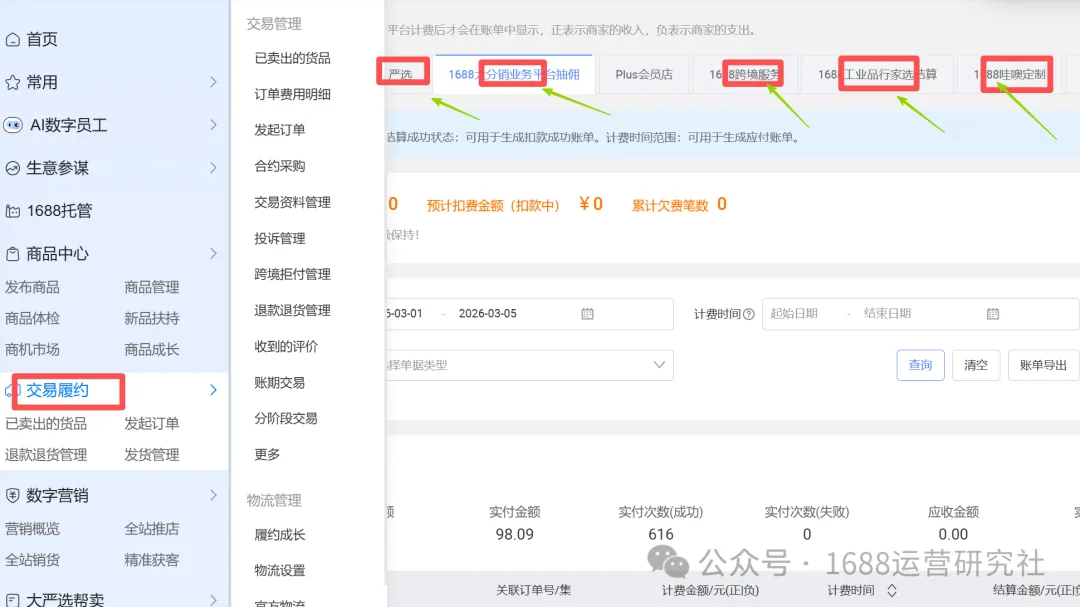Click 发货管理 under 交易履约

coord(152,455)
